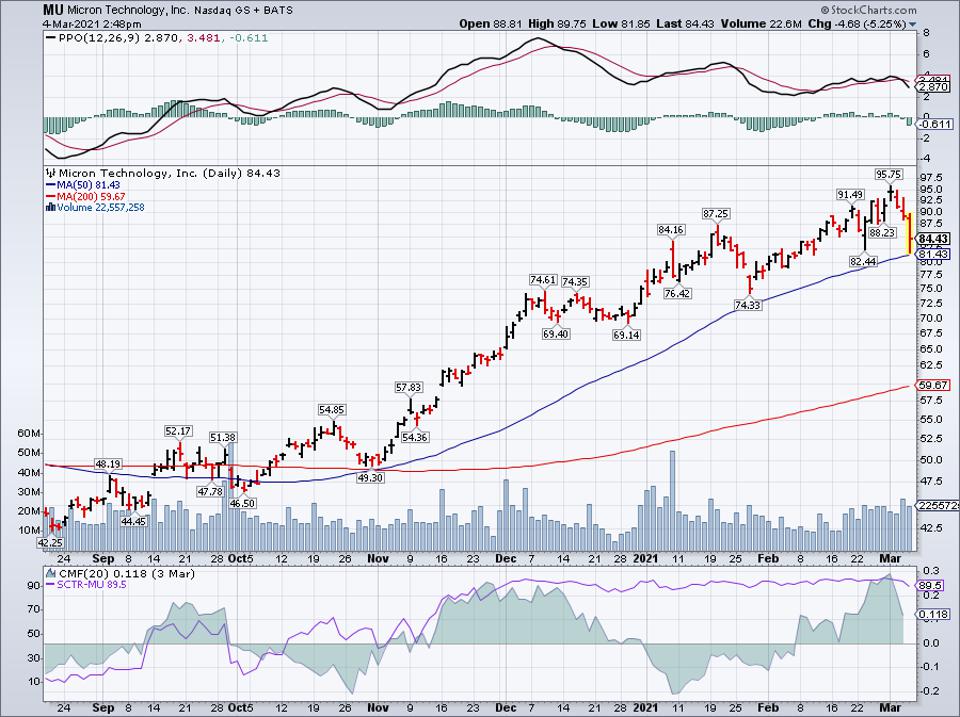Open the blue dropdown arrow after Chg value
The width and height of the screenshot is (960, 717).
pyautogui.click(x=912, y=23)
